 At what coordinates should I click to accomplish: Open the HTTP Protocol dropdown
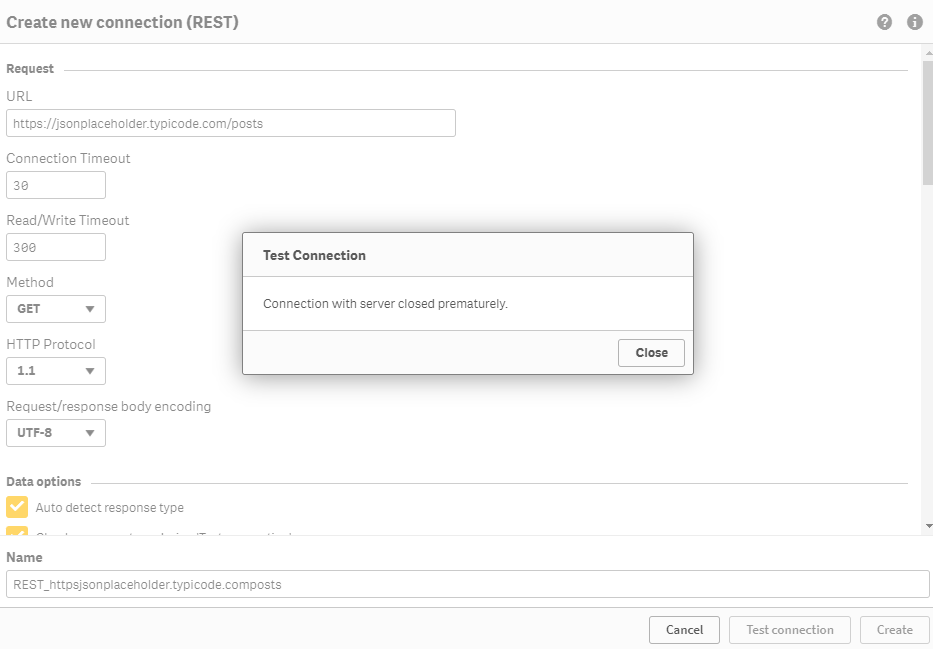click(x=56, y=371)
